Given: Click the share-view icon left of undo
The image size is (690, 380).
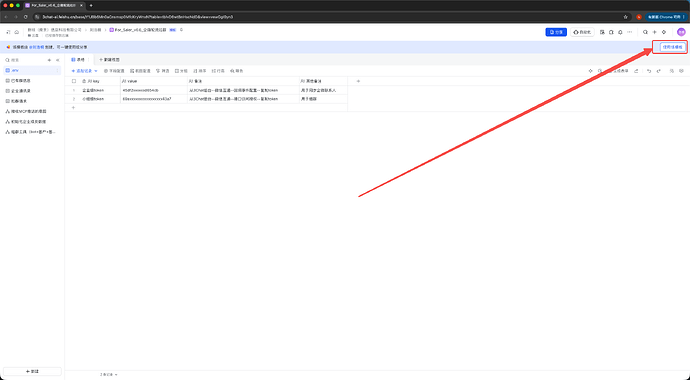Looking at the screenshot, I should pyautogui.click(x=636, y=71).
